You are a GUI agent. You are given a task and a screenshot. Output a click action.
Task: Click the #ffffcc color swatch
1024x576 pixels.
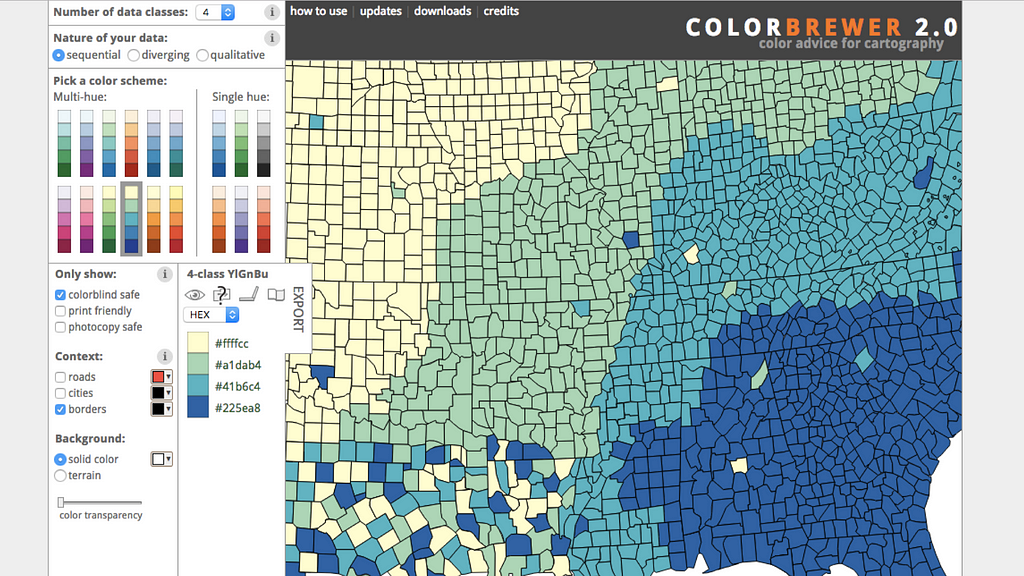(198, 343)
